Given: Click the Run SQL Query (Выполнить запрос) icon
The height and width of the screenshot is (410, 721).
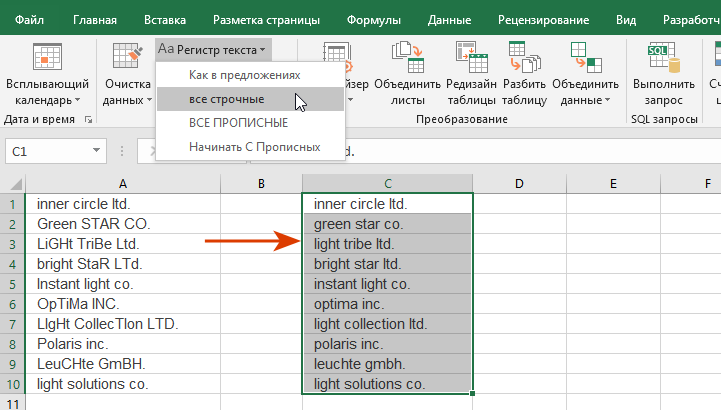Looking at the screenshot, I should (x=664, y=57).
